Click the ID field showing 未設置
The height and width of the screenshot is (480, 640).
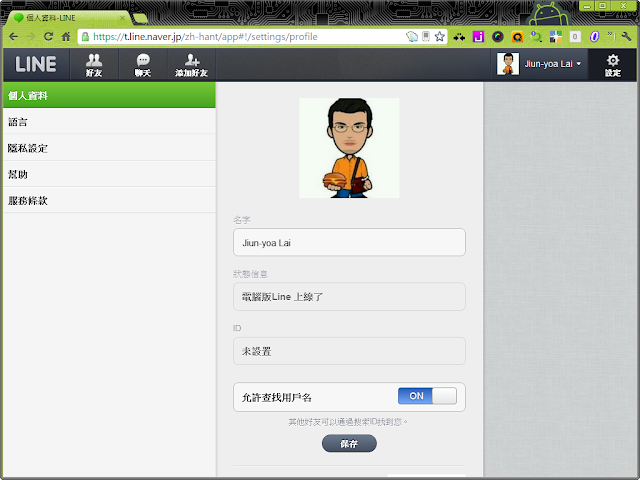(349, 351)
